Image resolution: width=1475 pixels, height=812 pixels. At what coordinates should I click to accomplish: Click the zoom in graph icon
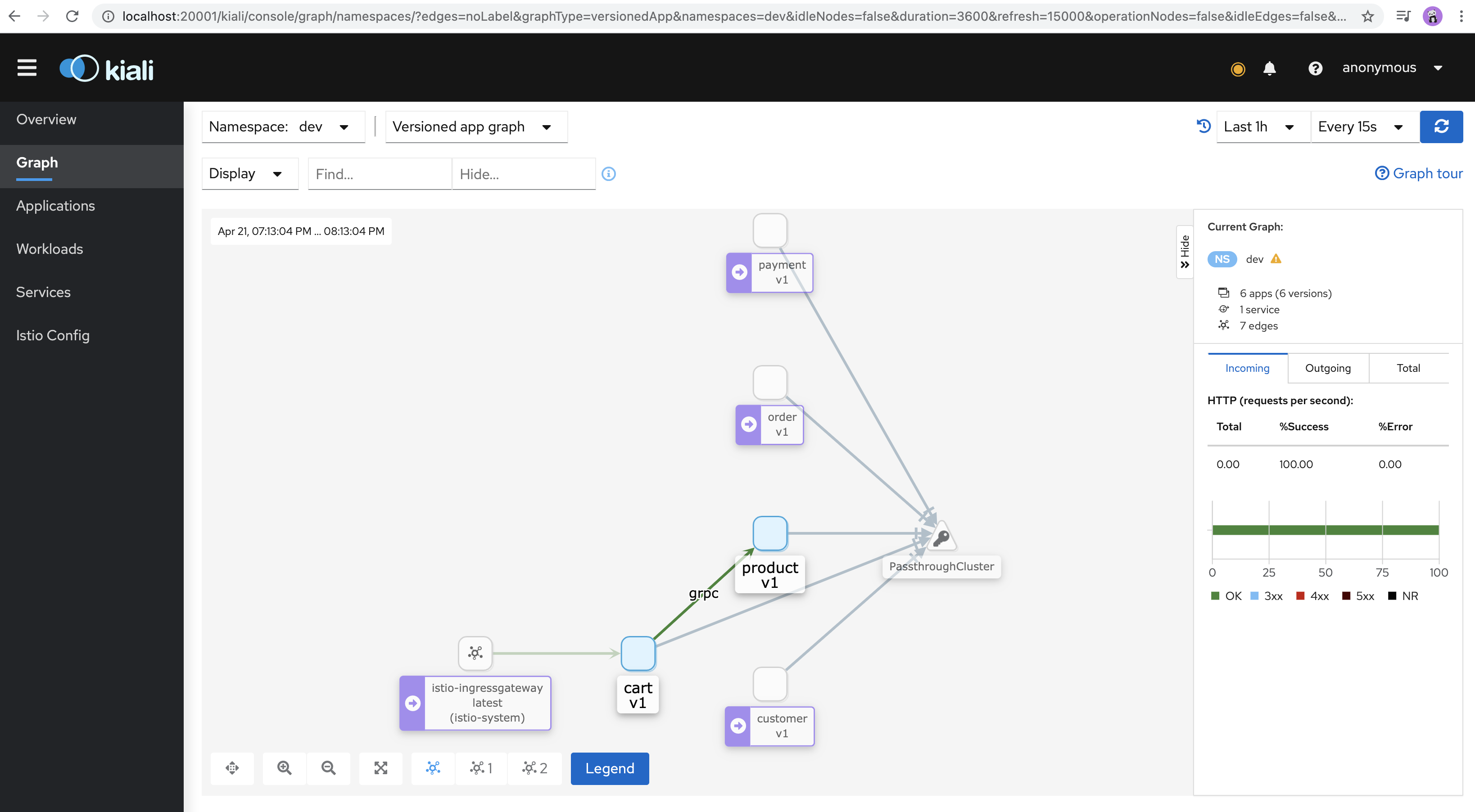tap(284, 768)
